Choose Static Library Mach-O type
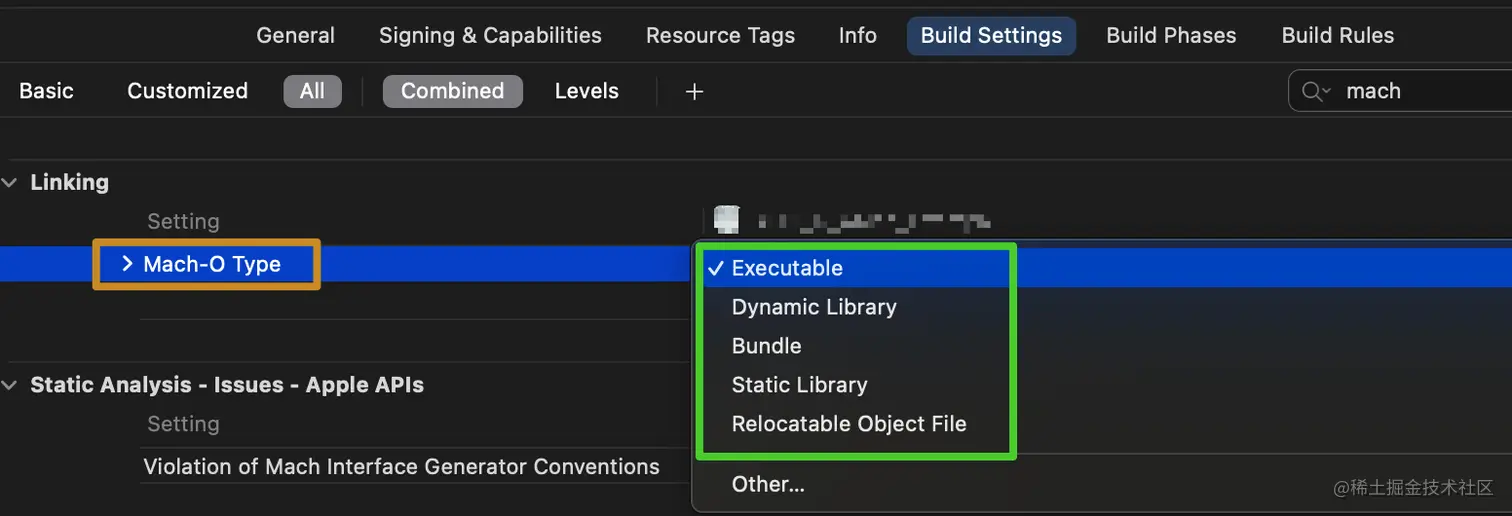This screenshot has height=516, width=1512. [799, 385]
